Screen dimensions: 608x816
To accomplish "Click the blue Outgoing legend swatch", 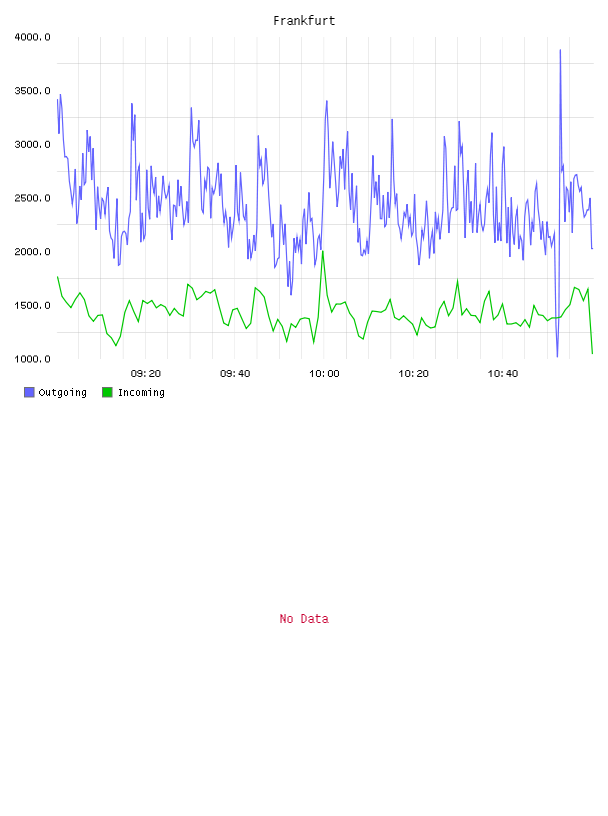I will 29,392.
